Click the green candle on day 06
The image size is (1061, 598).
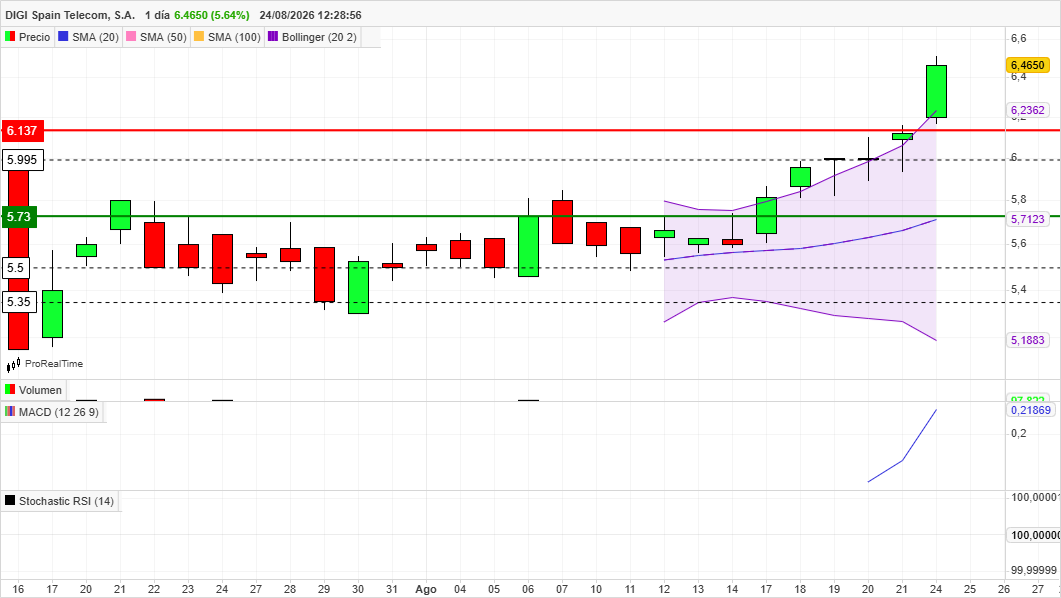pyautogui.click(x=528, y=246)
